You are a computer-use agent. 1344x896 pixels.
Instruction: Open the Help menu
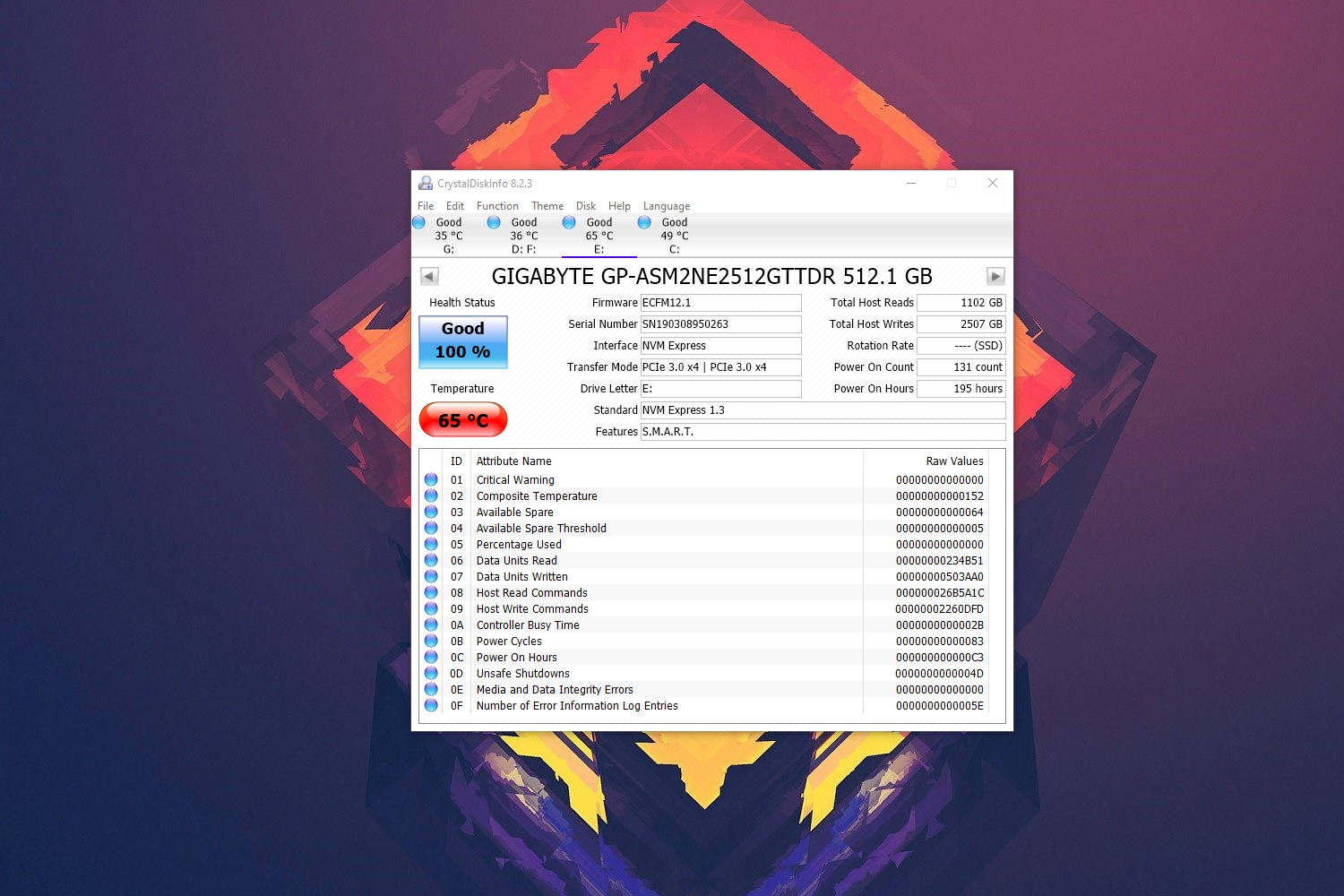coord(619,206)
